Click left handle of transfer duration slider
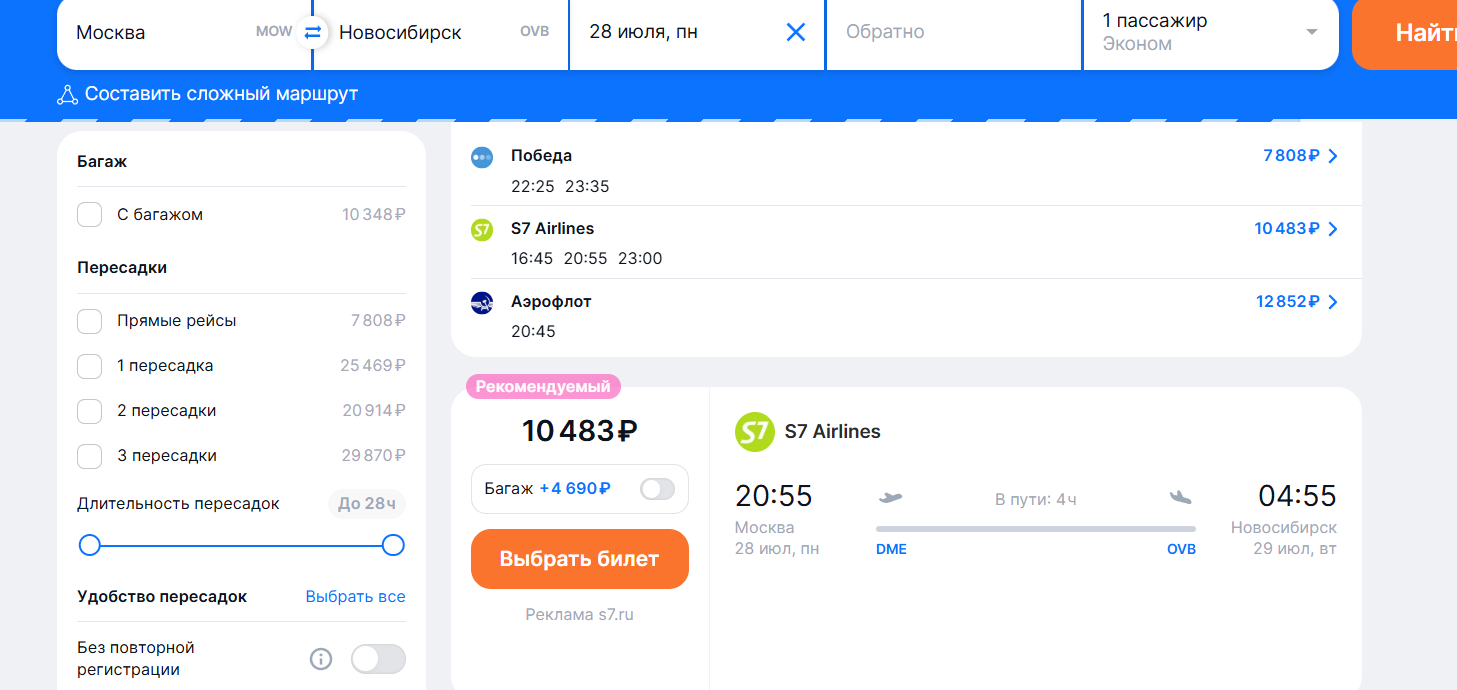Image resolution: width=1457 pixels, height=690 pixels. 90,545
